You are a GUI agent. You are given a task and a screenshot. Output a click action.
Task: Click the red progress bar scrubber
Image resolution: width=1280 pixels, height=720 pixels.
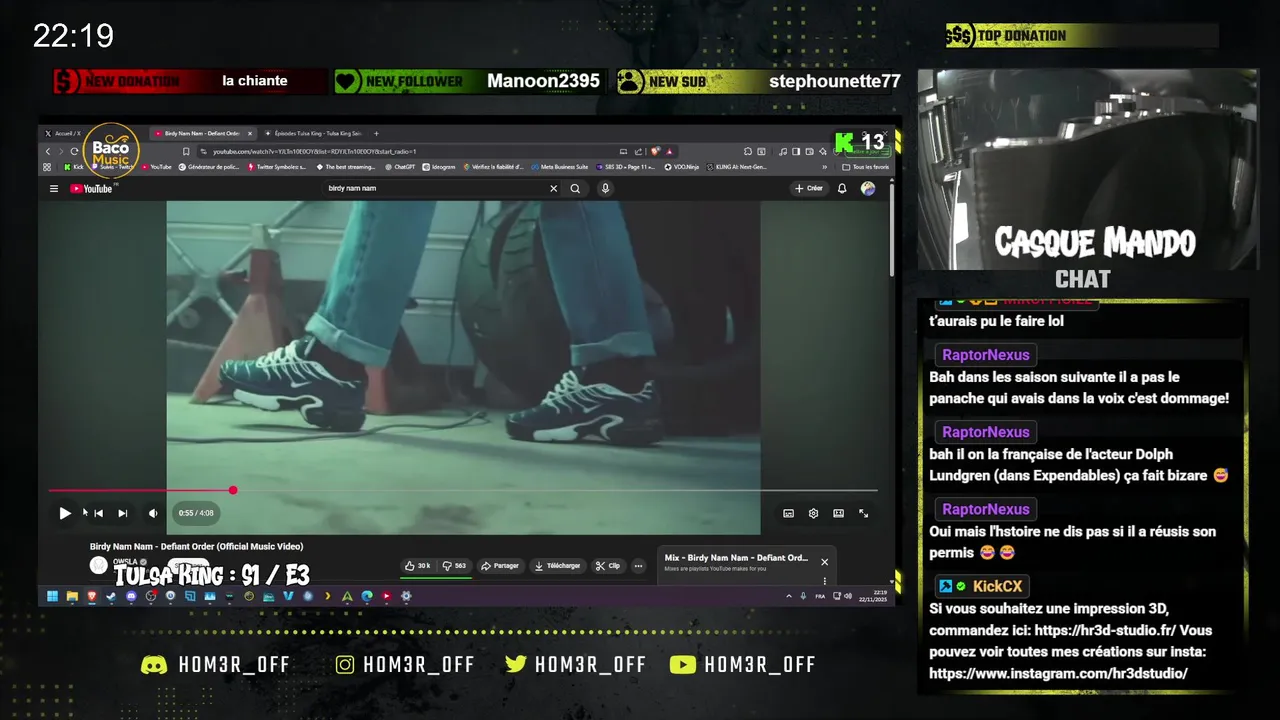pyautogui.click(x=233, y=490)
